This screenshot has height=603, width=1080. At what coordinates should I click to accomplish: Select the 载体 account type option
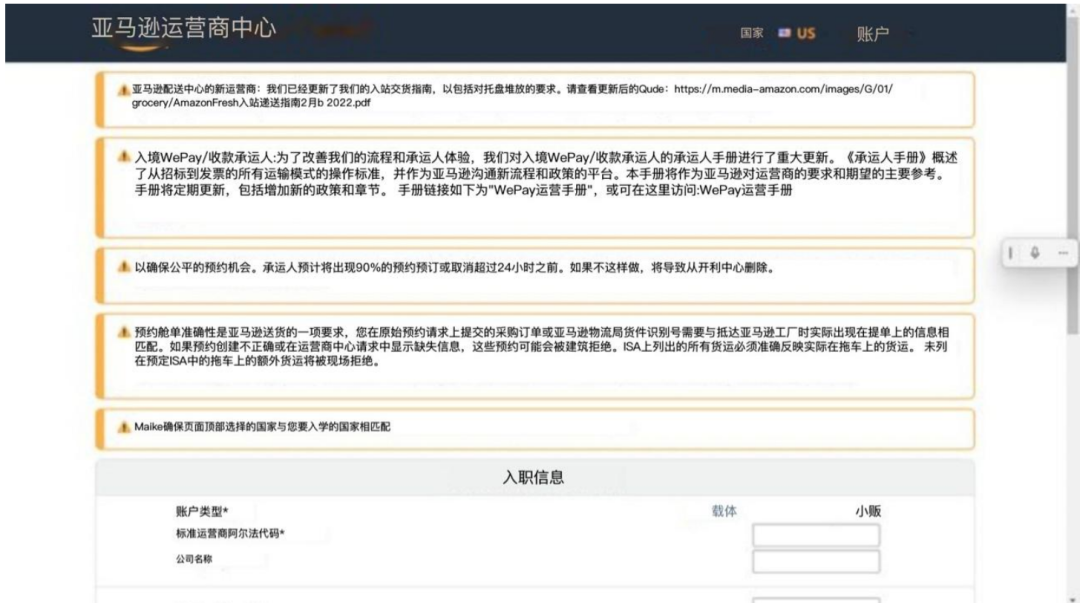tap(724, 510)
